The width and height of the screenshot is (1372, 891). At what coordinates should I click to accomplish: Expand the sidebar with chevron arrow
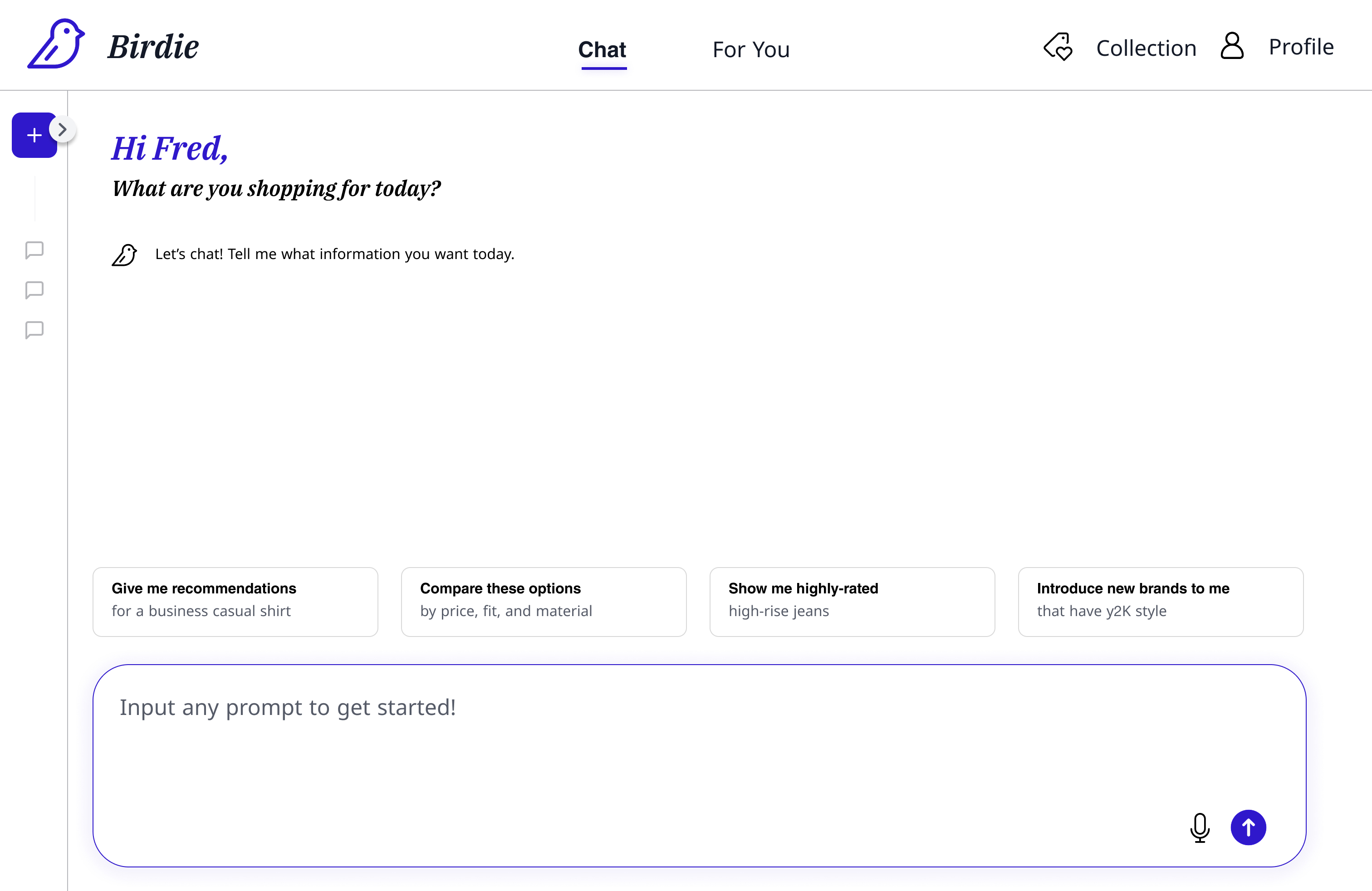point(63,130)
